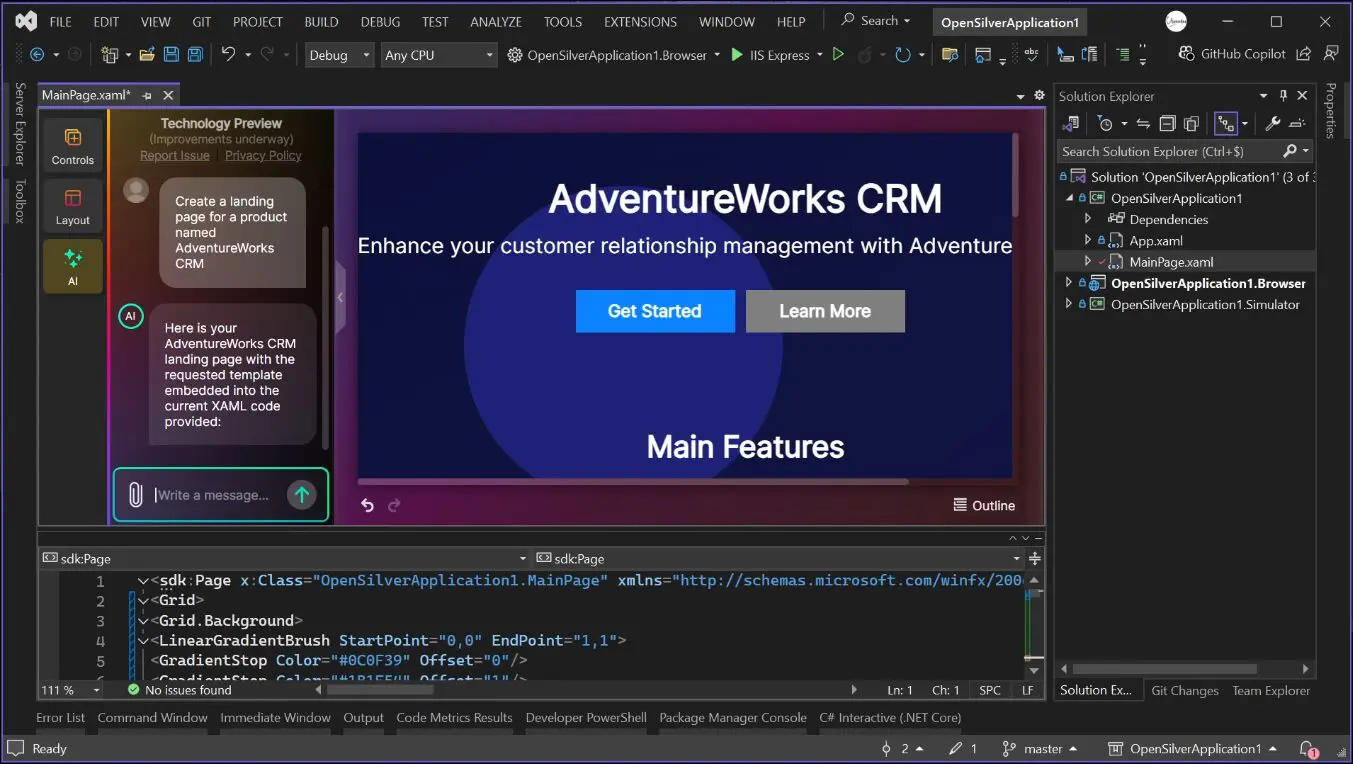Click the Get Started button in preview
This screenshot has width=1353, height=764.
[655, 311]
